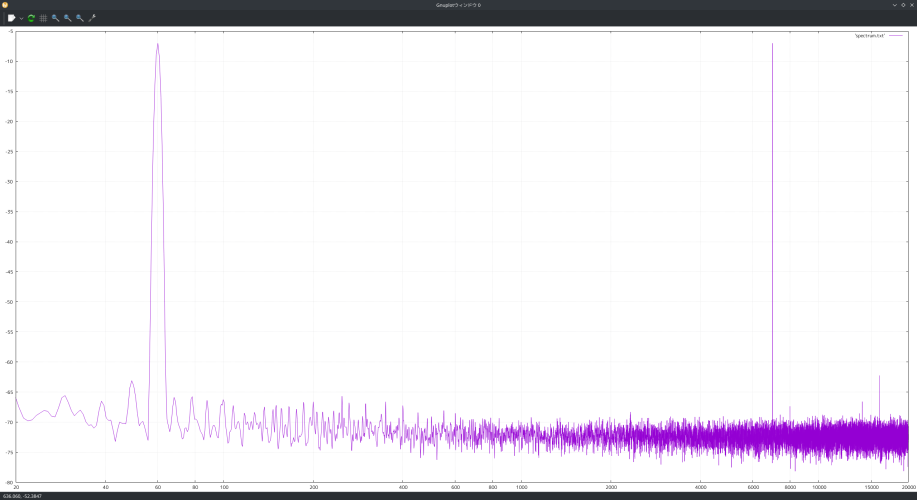Click the y-axis label -50
The height and width of the screenshot is (500, 917).
[x=9, y=302]
